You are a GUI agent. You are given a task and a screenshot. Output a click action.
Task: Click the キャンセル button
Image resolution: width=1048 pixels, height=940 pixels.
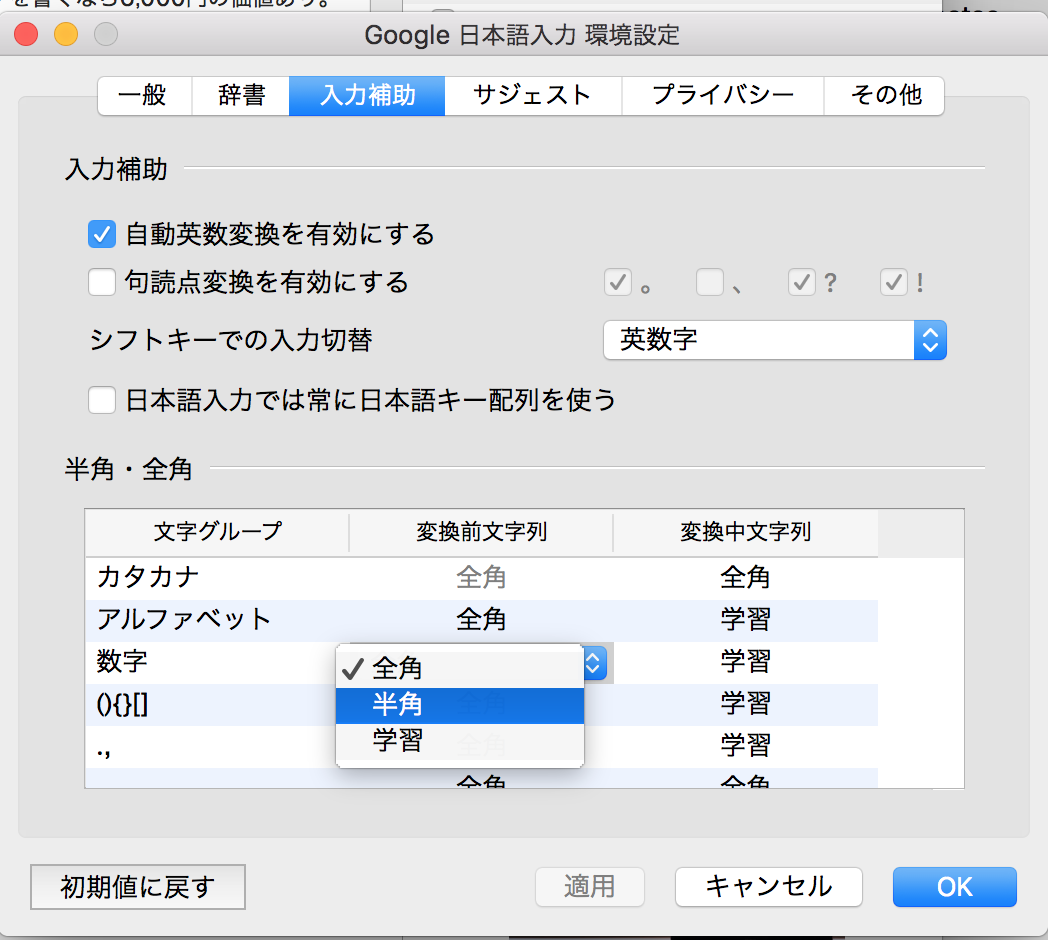tap(769, 887)
